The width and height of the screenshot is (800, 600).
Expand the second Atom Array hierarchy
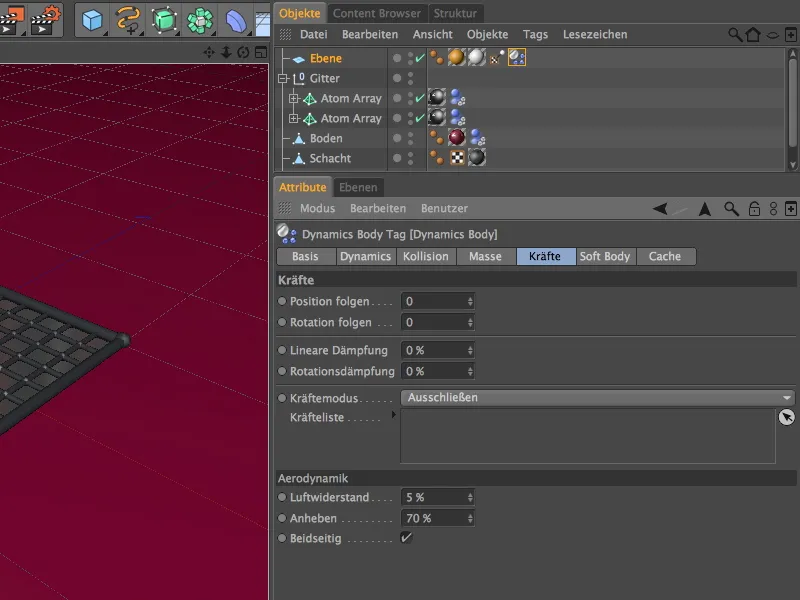pyautogui.click(x=293, y=118)
